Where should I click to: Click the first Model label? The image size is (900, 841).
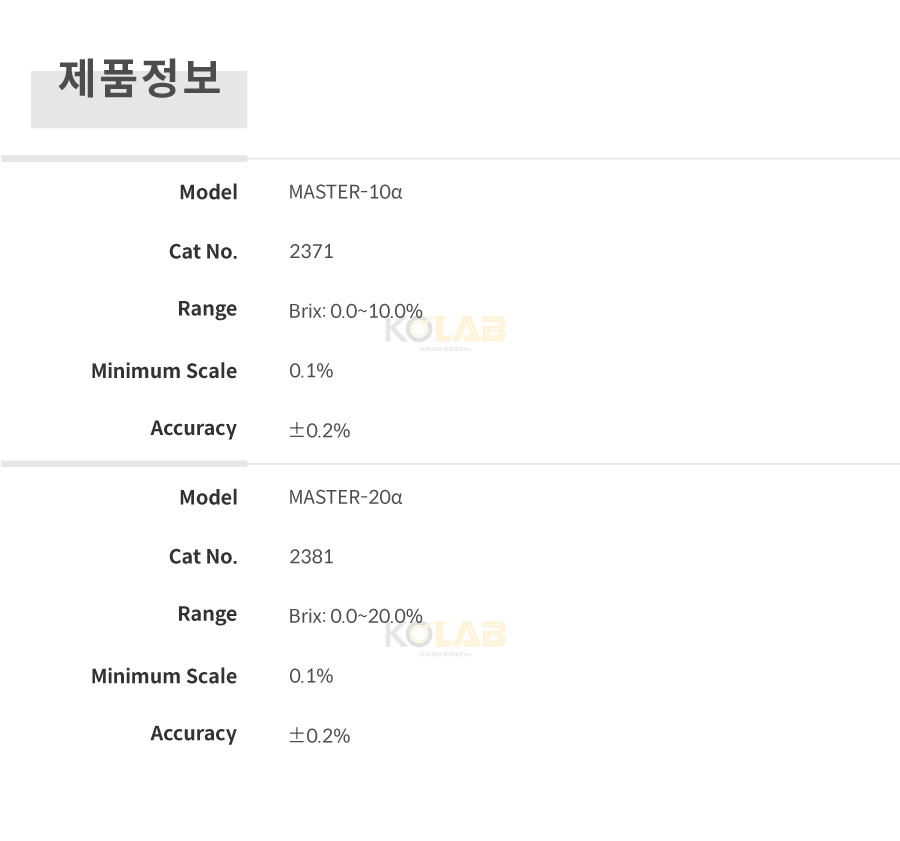click(208, 192)
